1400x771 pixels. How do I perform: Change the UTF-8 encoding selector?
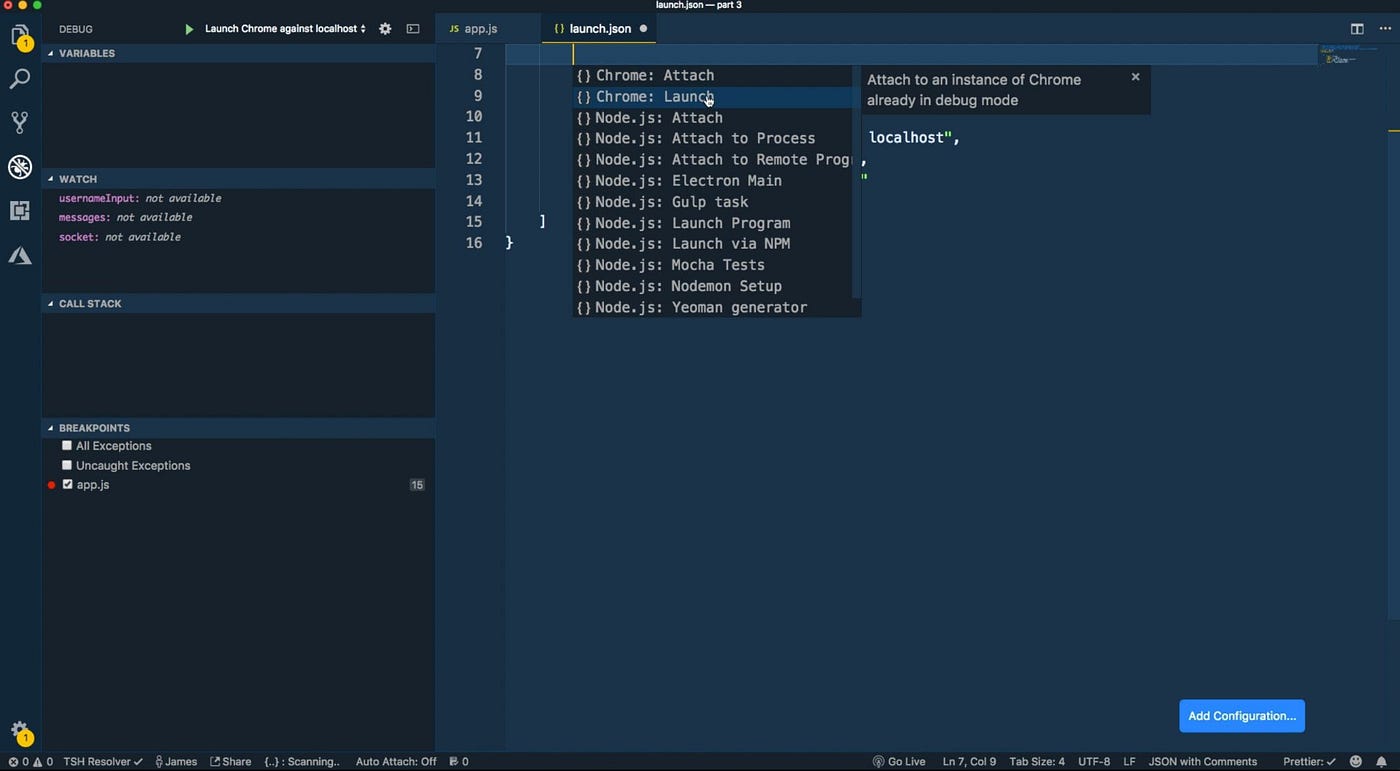click(x=1094, y=762)
